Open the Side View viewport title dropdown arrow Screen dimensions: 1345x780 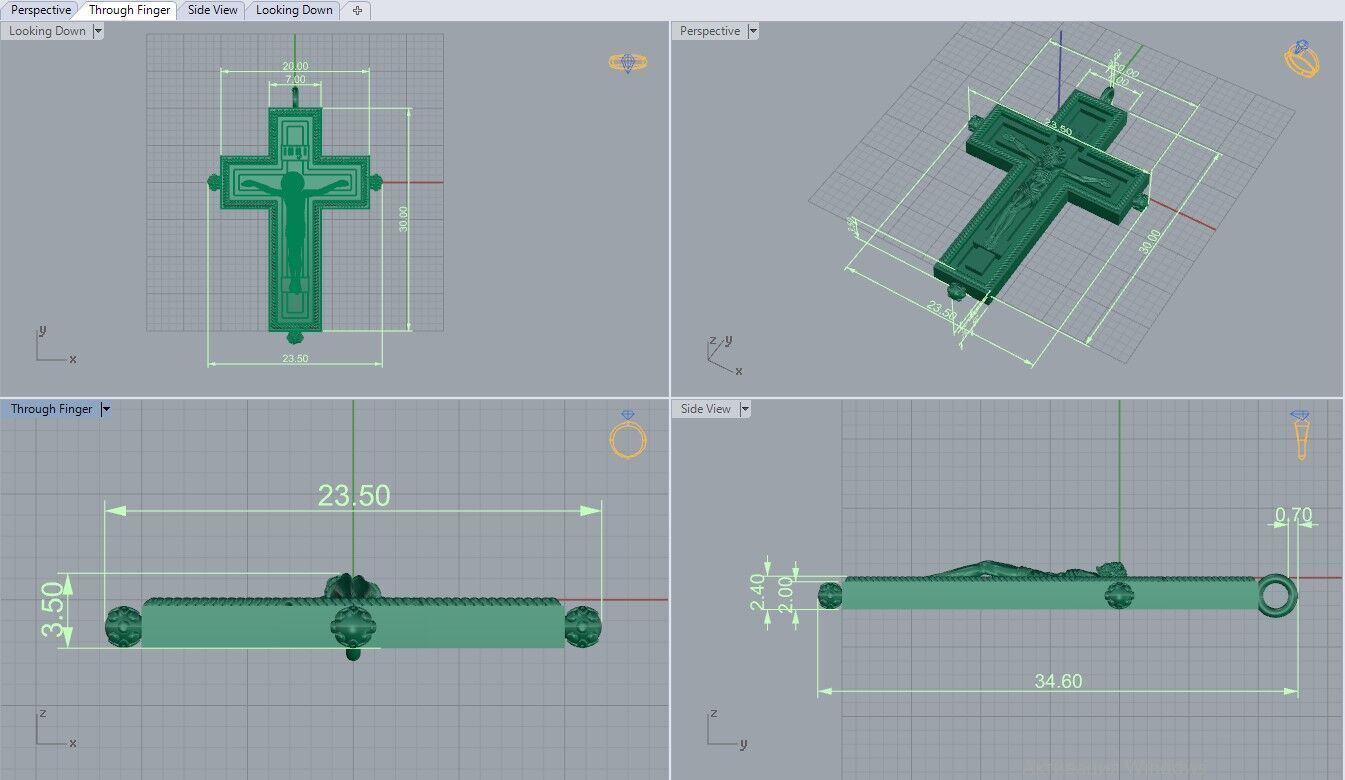coord(745,409)
